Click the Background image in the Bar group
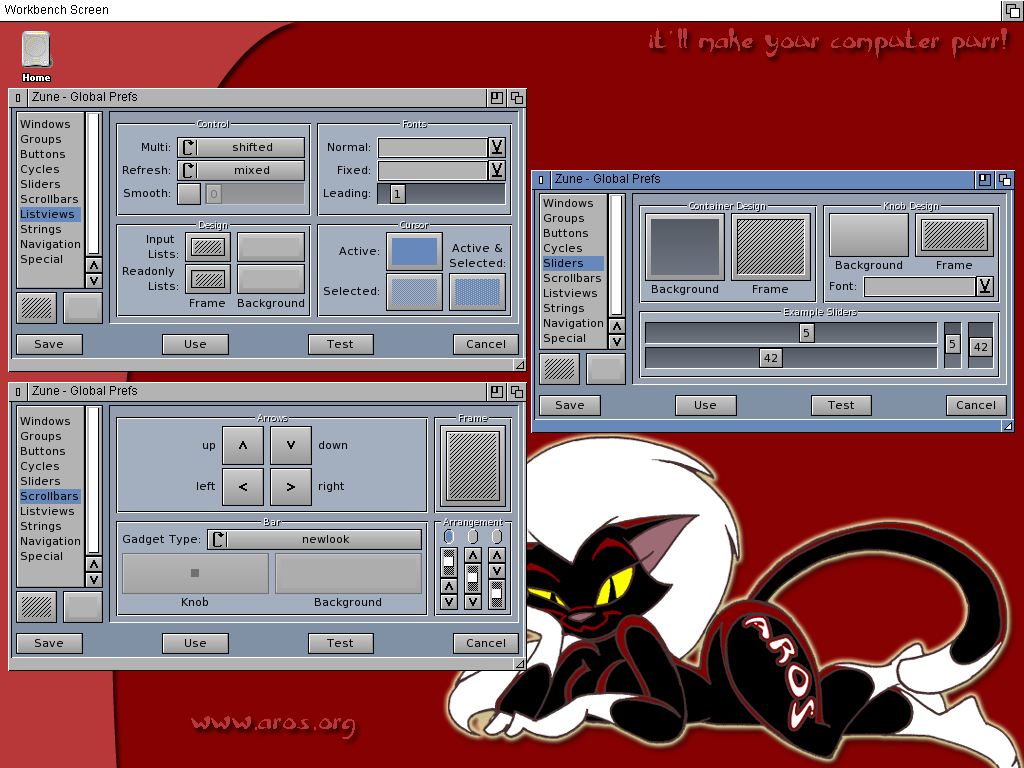This screenshot has width=1024, height=768. pyautogui.click(x=348, y=573)
